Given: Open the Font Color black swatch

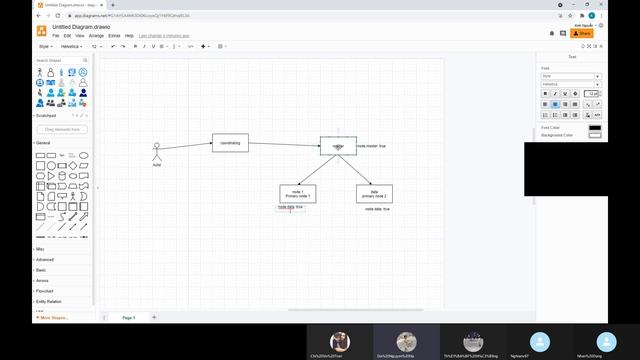Looking at the screenshot, I should [595, 128].
